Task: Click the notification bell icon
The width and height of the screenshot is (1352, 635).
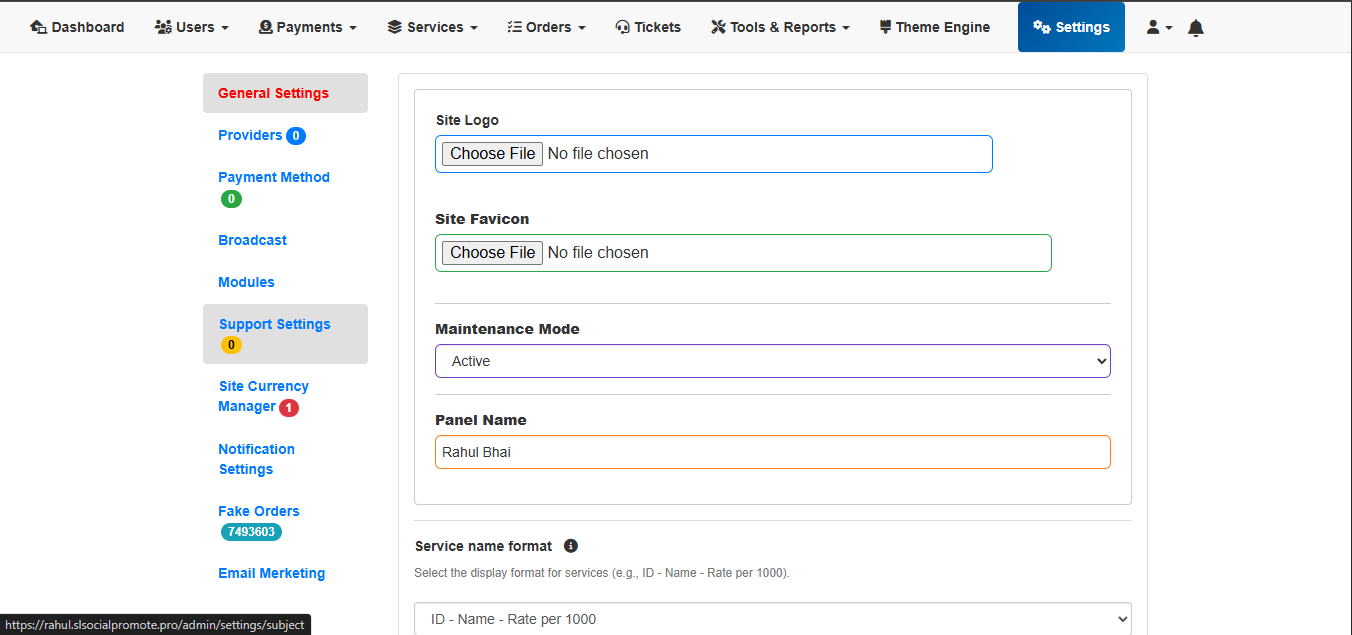Action: (x=1195, y=28)
